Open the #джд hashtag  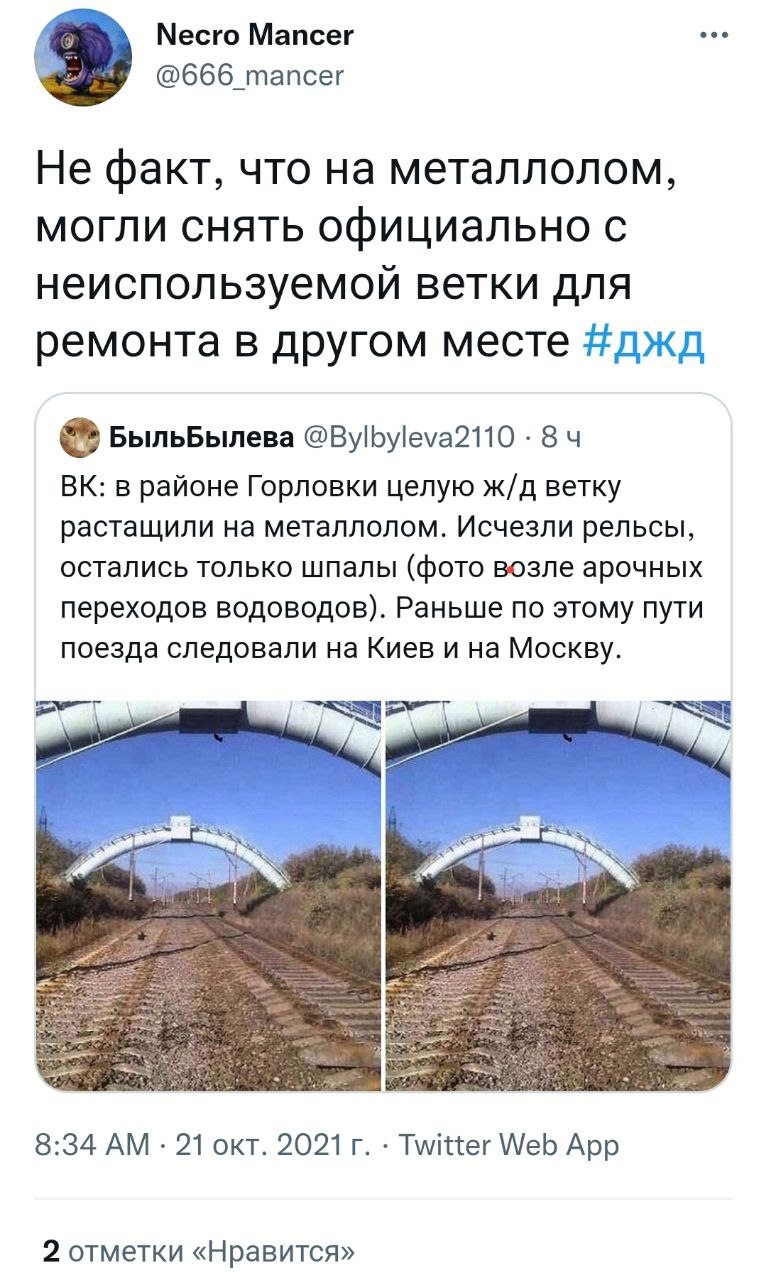click(644, 344)
